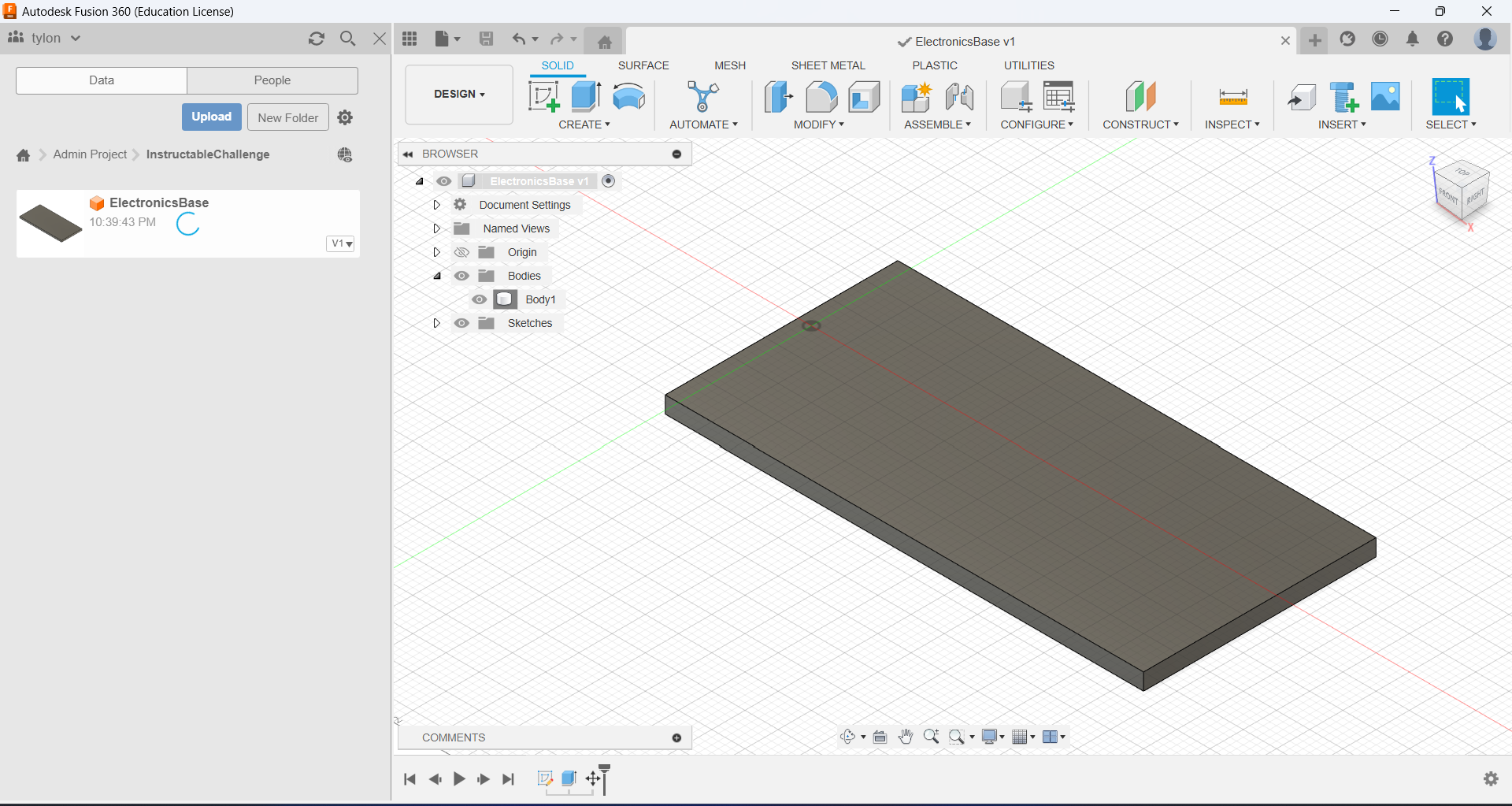This screenshot has width=1512, height=806.
Task: Search in the data panel
Action: [347, 39]
